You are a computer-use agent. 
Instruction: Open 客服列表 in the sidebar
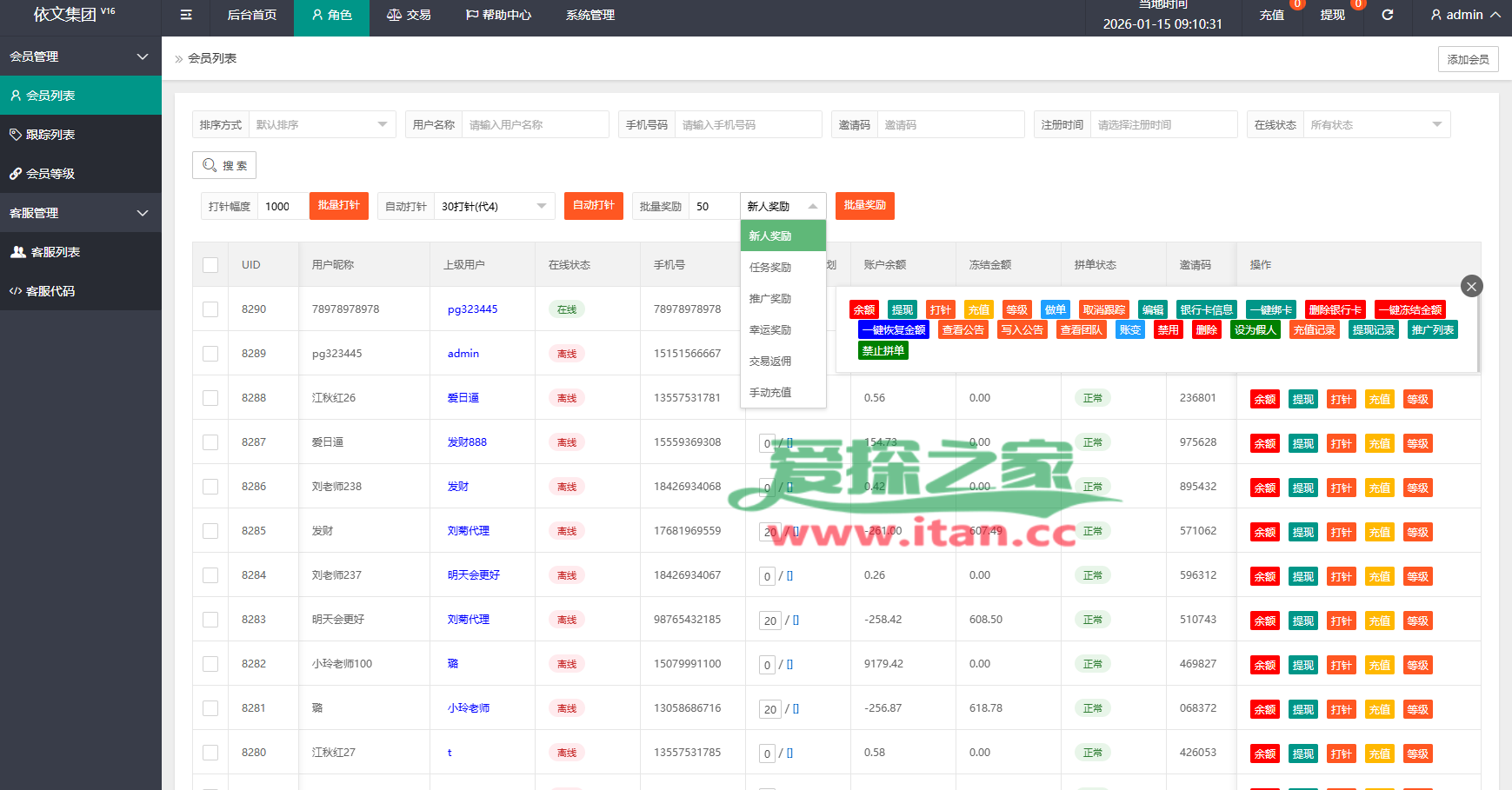click(55, 252)
